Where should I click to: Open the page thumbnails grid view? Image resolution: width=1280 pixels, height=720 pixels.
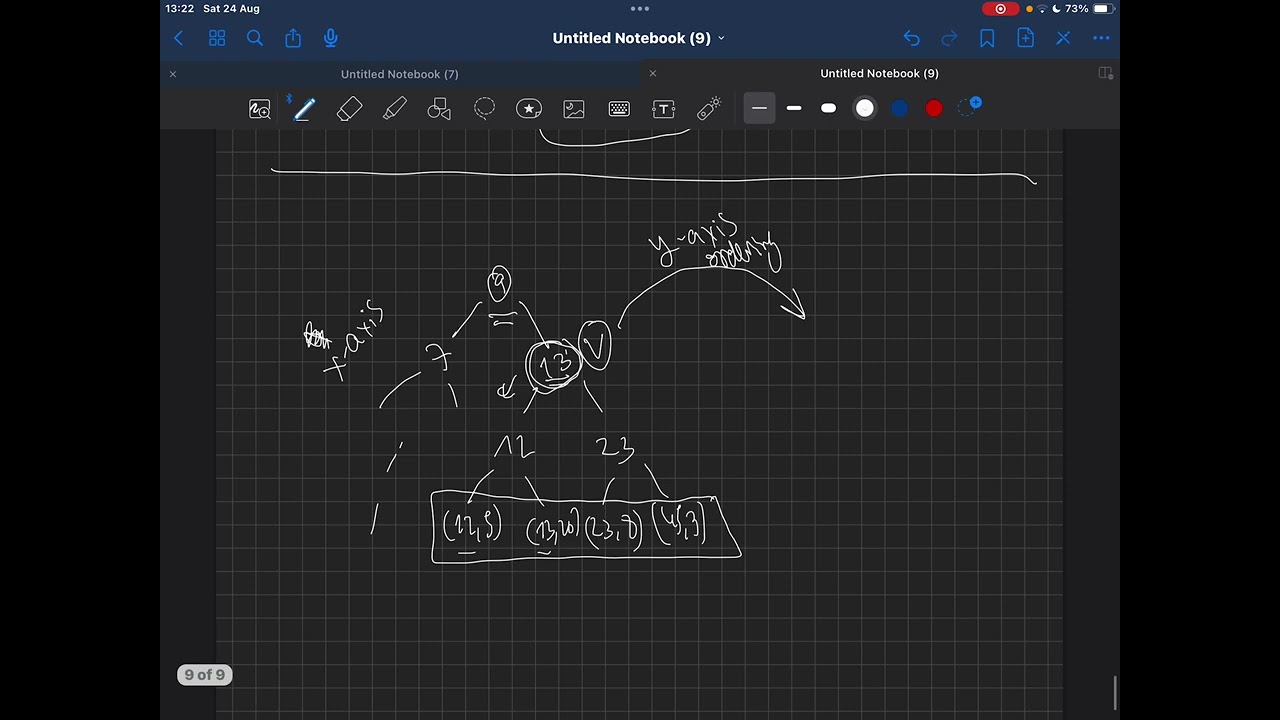(217, 38)
